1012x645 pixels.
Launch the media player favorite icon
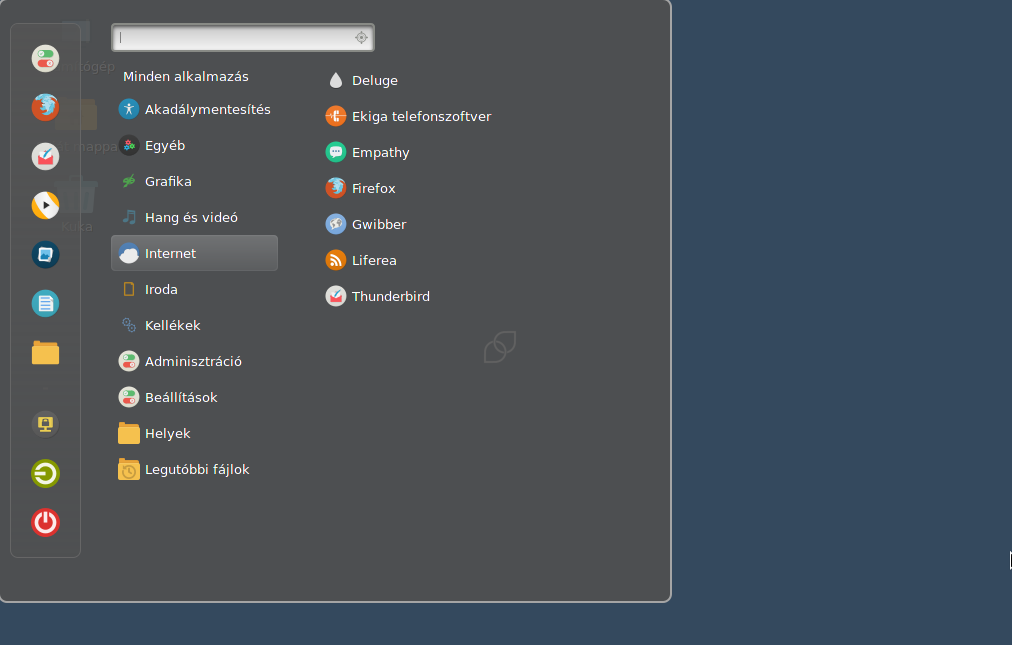coord(45,205)
